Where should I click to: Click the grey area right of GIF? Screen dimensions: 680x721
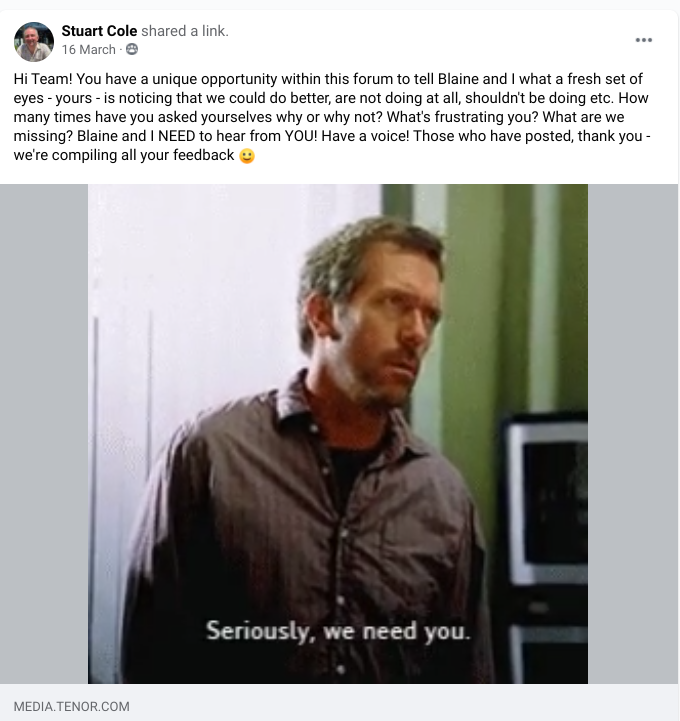pos(633,434)
